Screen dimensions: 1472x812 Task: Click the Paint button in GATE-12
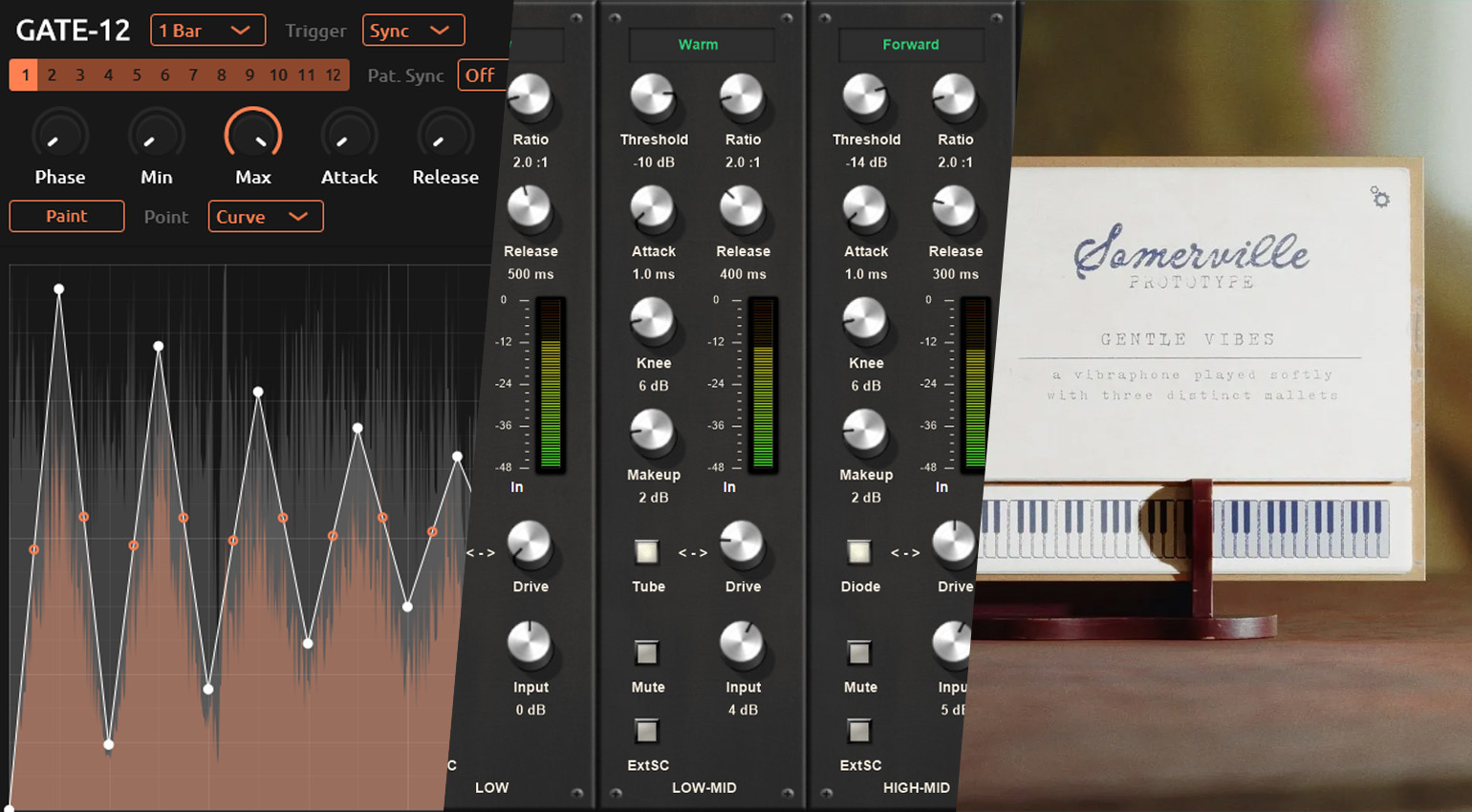click(x=66, y=216)
